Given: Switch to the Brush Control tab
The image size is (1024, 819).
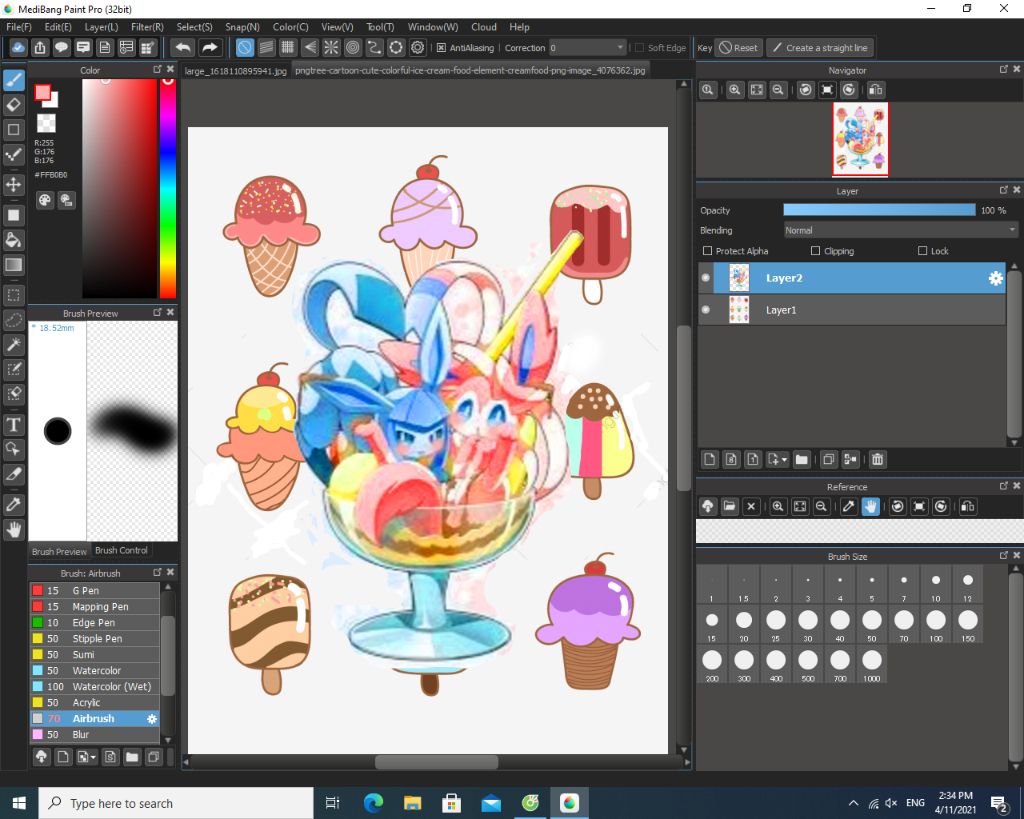Looking at the screenshot, I should click(121, 551).
